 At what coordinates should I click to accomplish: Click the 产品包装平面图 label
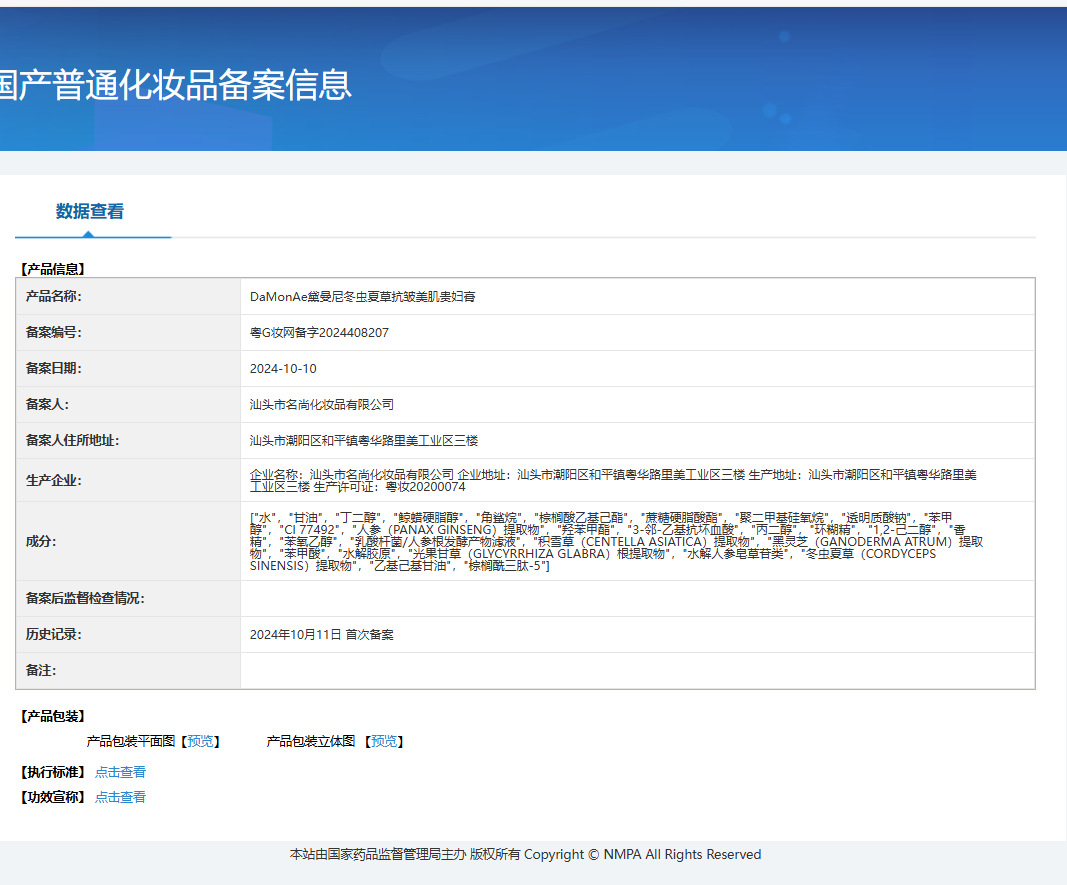(131, 741)
